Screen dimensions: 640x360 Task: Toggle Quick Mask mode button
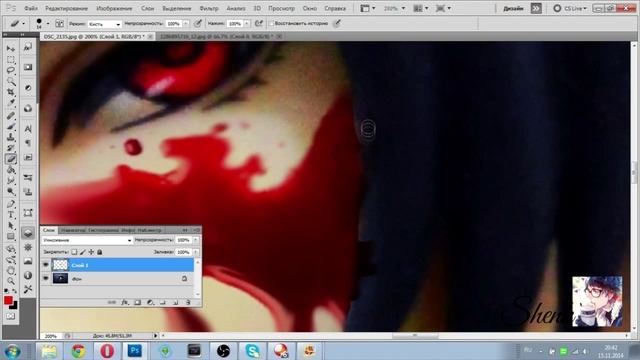11,316
